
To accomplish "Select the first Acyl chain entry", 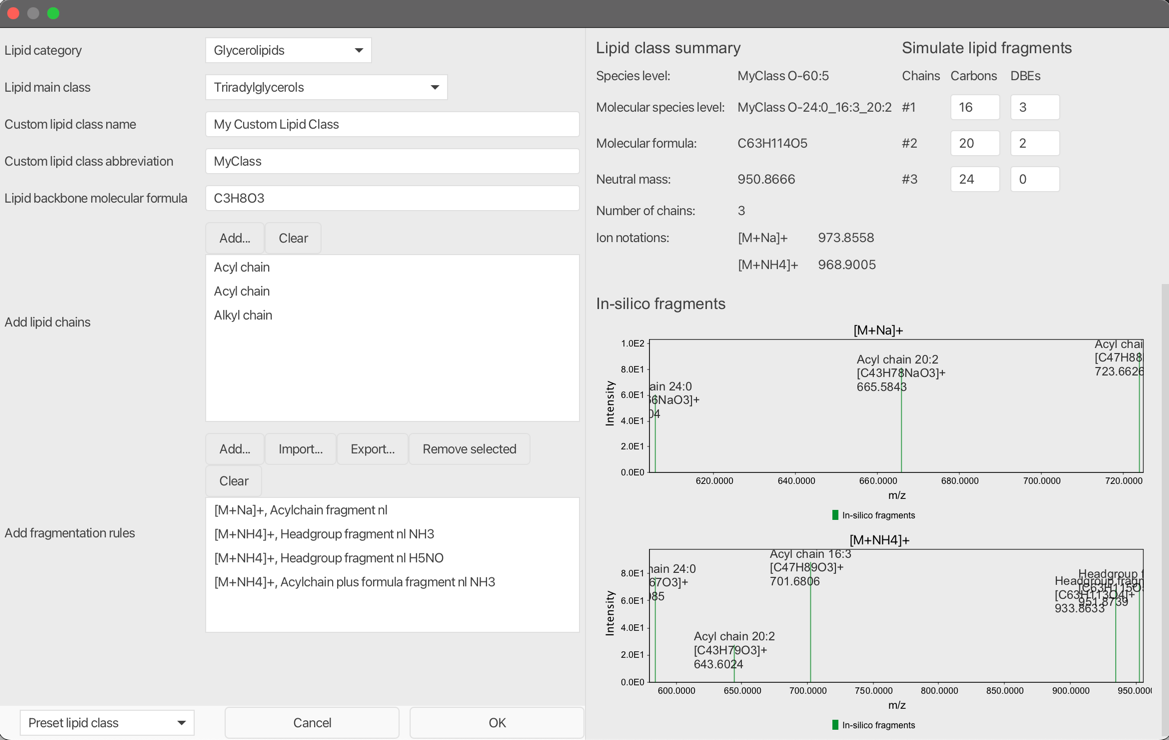I will (392, 268).
